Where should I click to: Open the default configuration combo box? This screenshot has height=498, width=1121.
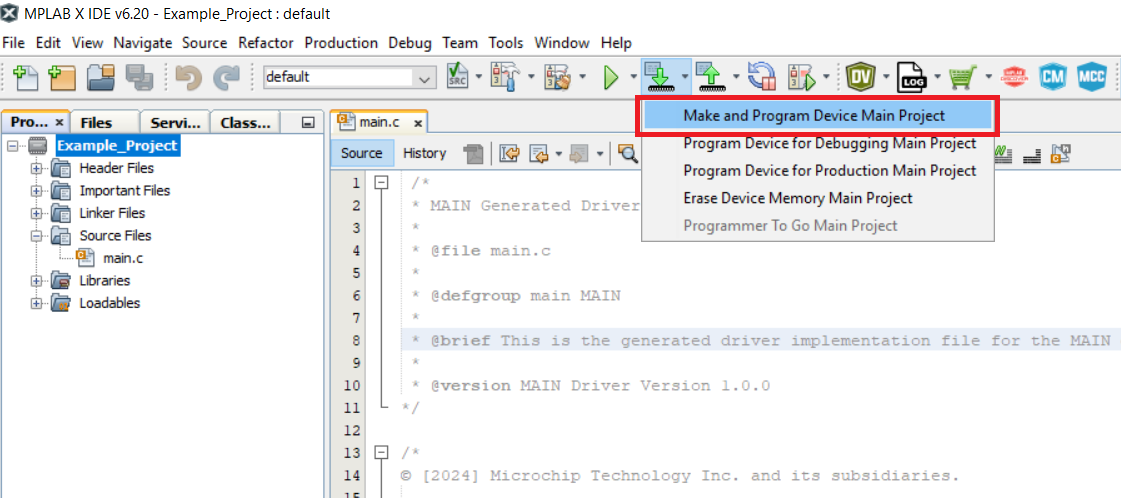point(349,77)
